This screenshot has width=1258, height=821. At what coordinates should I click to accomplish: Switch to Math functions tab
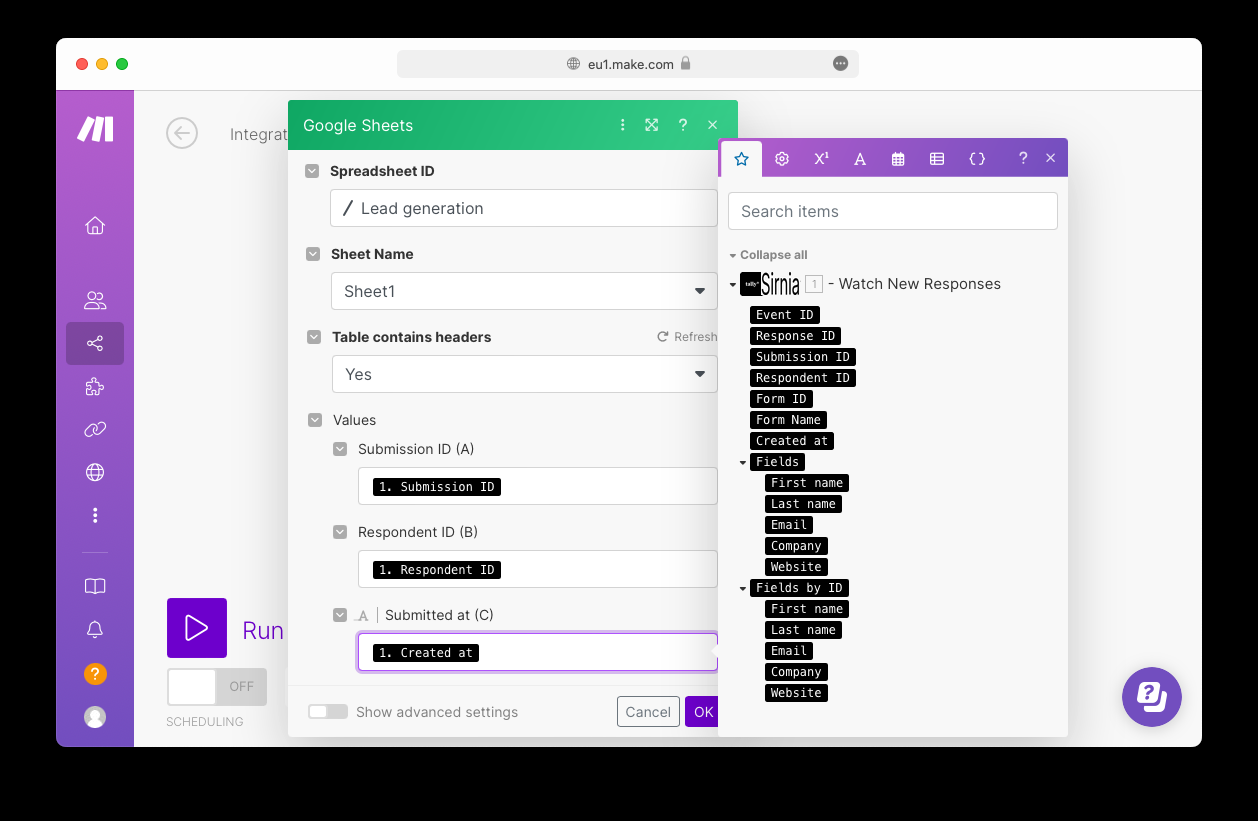click(x=821, y=158)
